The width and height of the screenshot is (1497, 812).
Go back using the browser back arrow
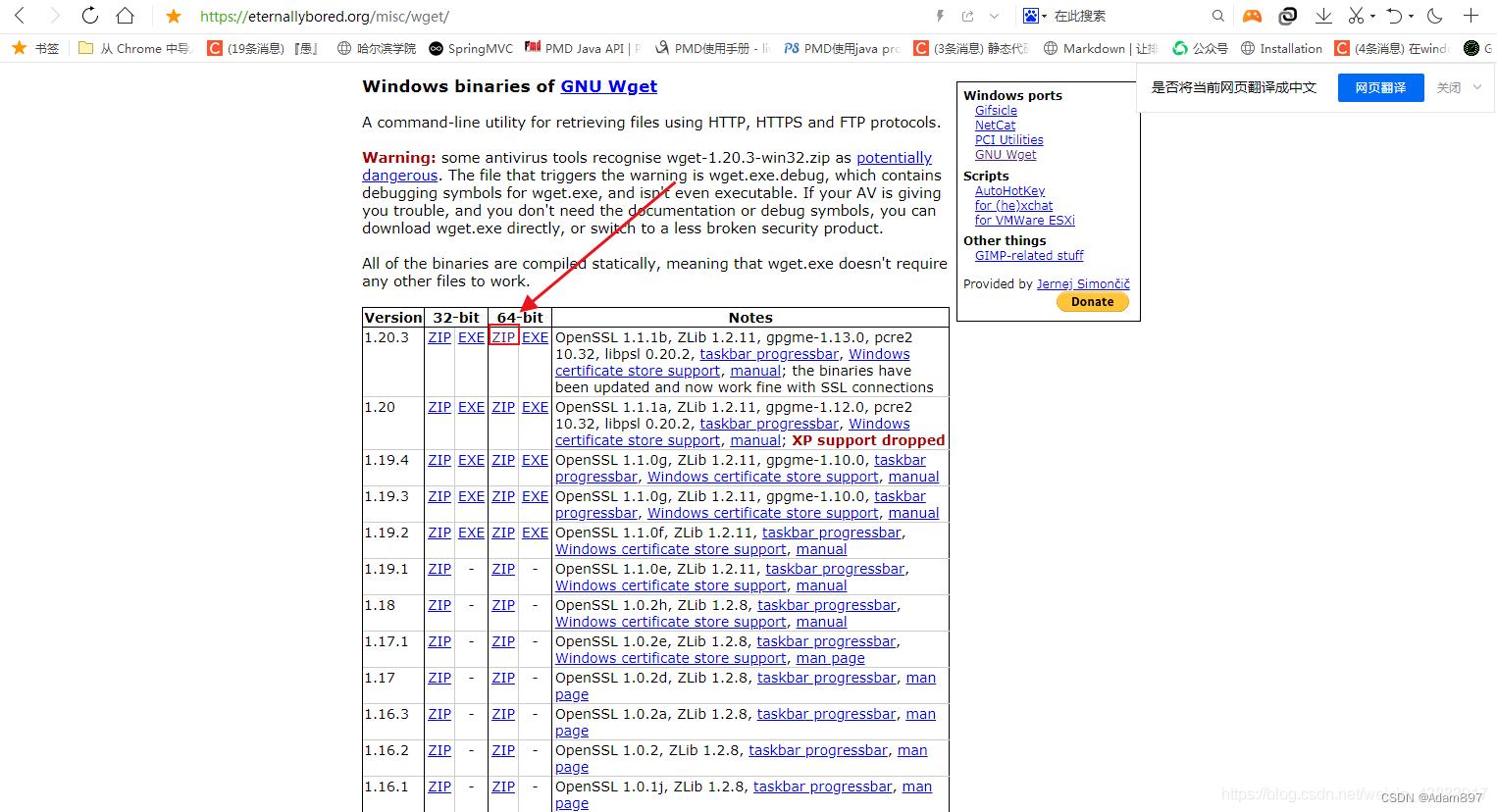click(x=20, y=16)
